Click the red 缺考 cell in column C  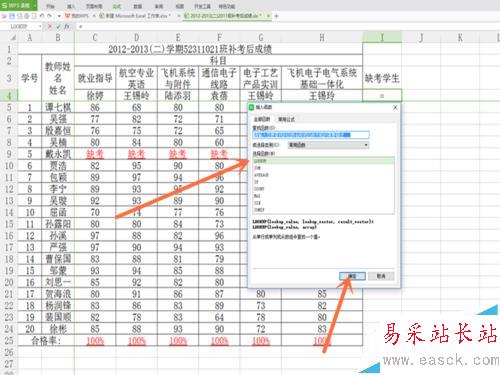pyautogui.click(x=95, y=154)
